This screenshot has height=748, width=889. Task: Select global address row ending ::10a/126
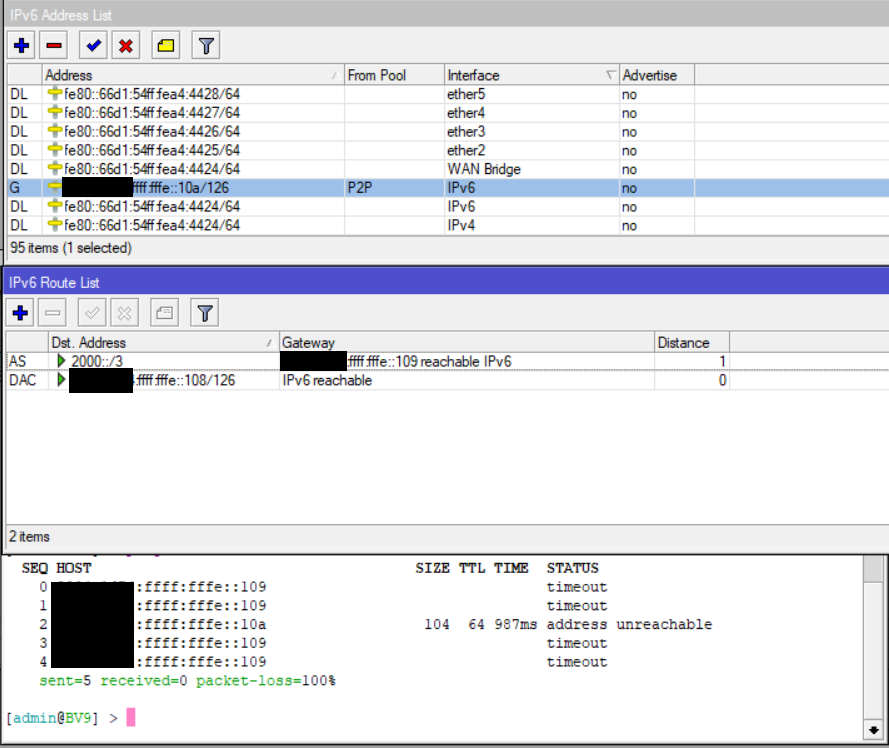448,188
